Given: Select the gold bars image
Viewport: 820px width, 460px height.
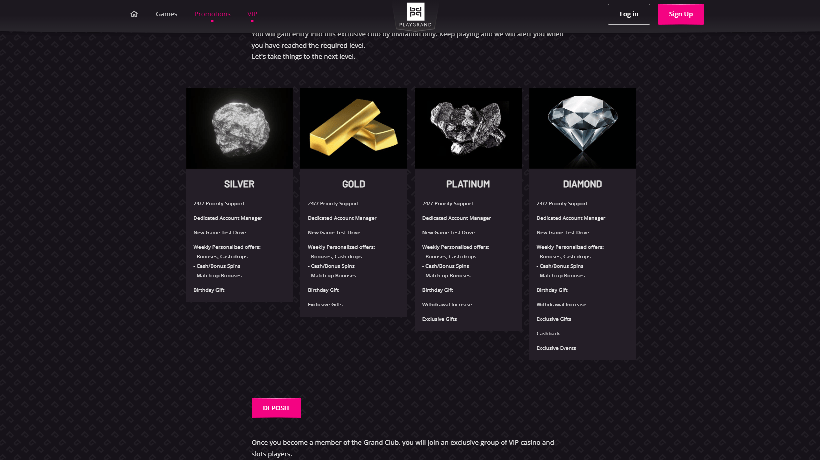Looking at the screenshot, I should (x=354, y=129).
